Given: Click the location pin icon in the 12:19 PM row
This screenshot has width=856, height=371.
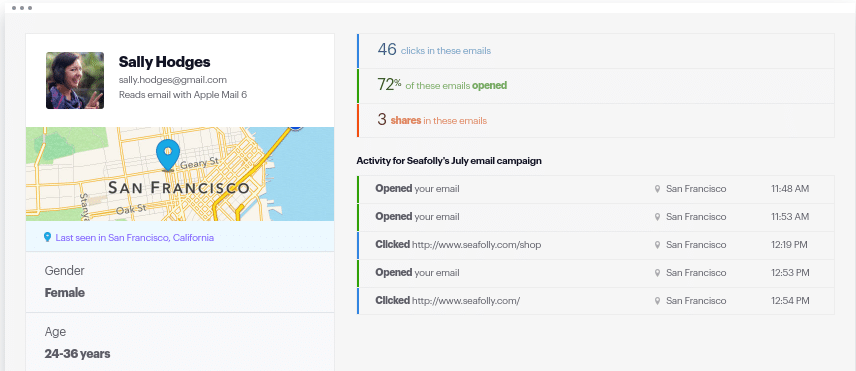Looking at the screenshot, I should coord(657,245).
